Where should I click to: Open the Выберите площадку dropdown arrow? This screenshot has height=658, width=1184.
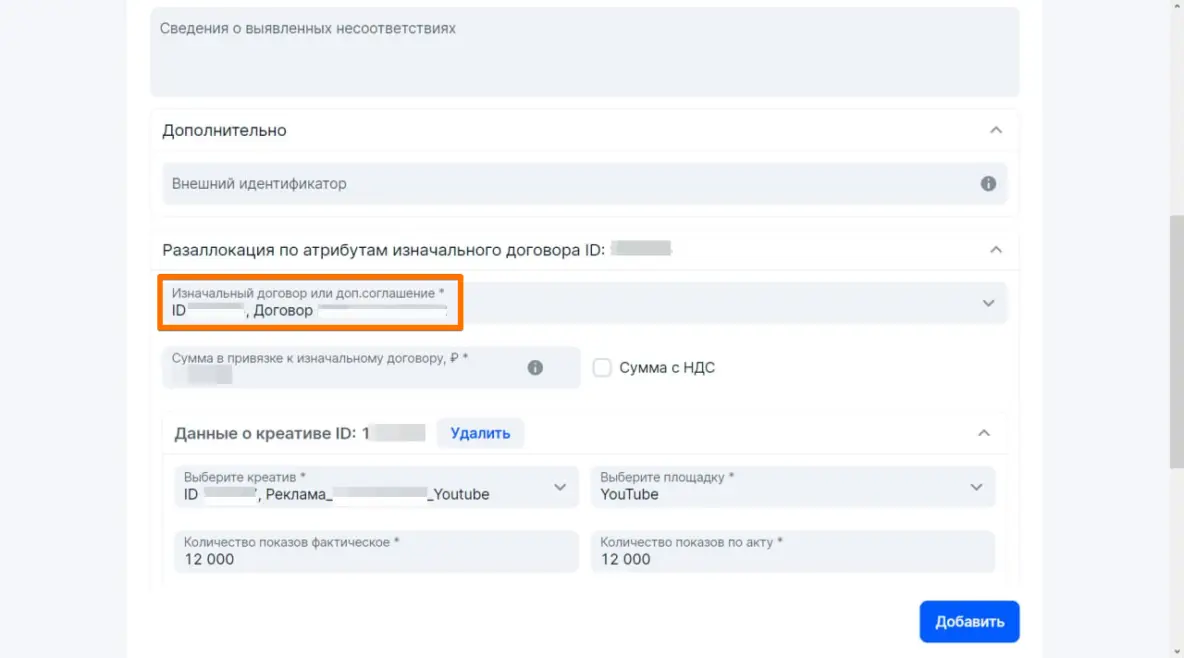(x=976, y=487)
